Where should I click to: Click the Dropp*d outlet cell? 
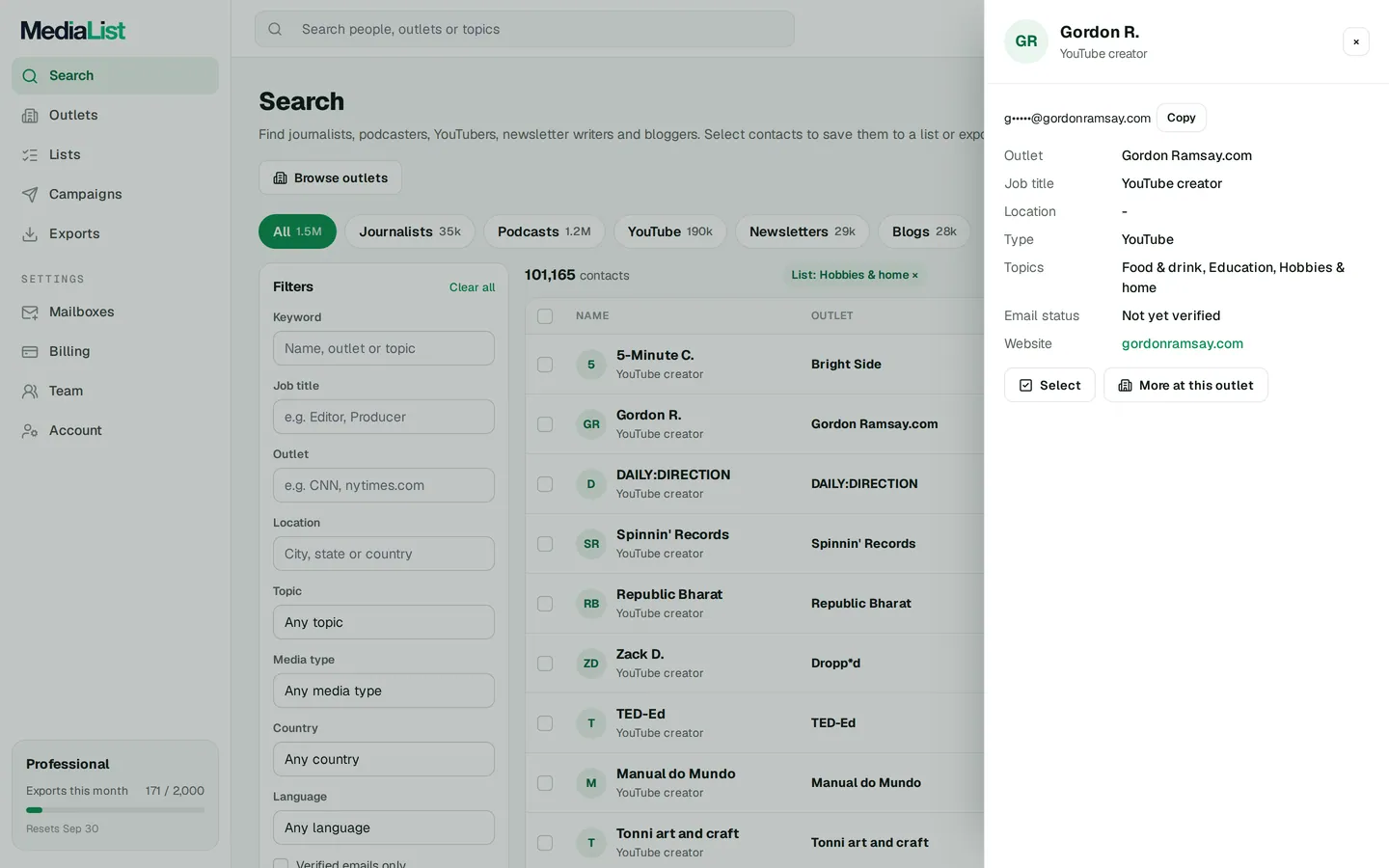point(835,664)
